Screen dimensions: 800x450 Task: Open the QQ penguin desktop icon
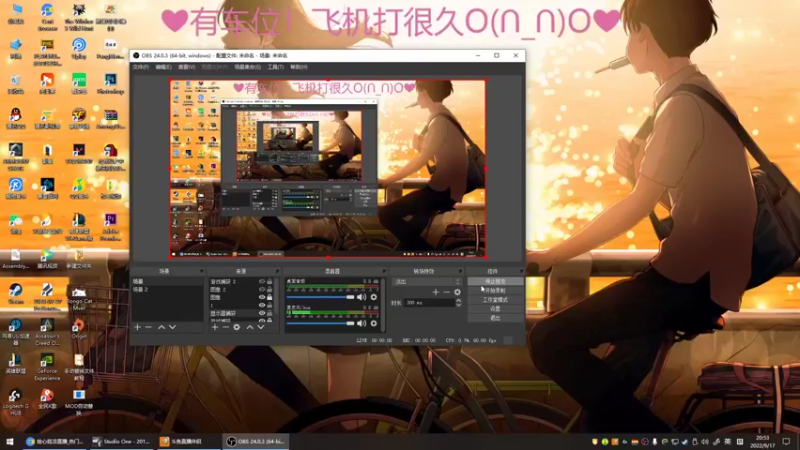click(16, 119)
